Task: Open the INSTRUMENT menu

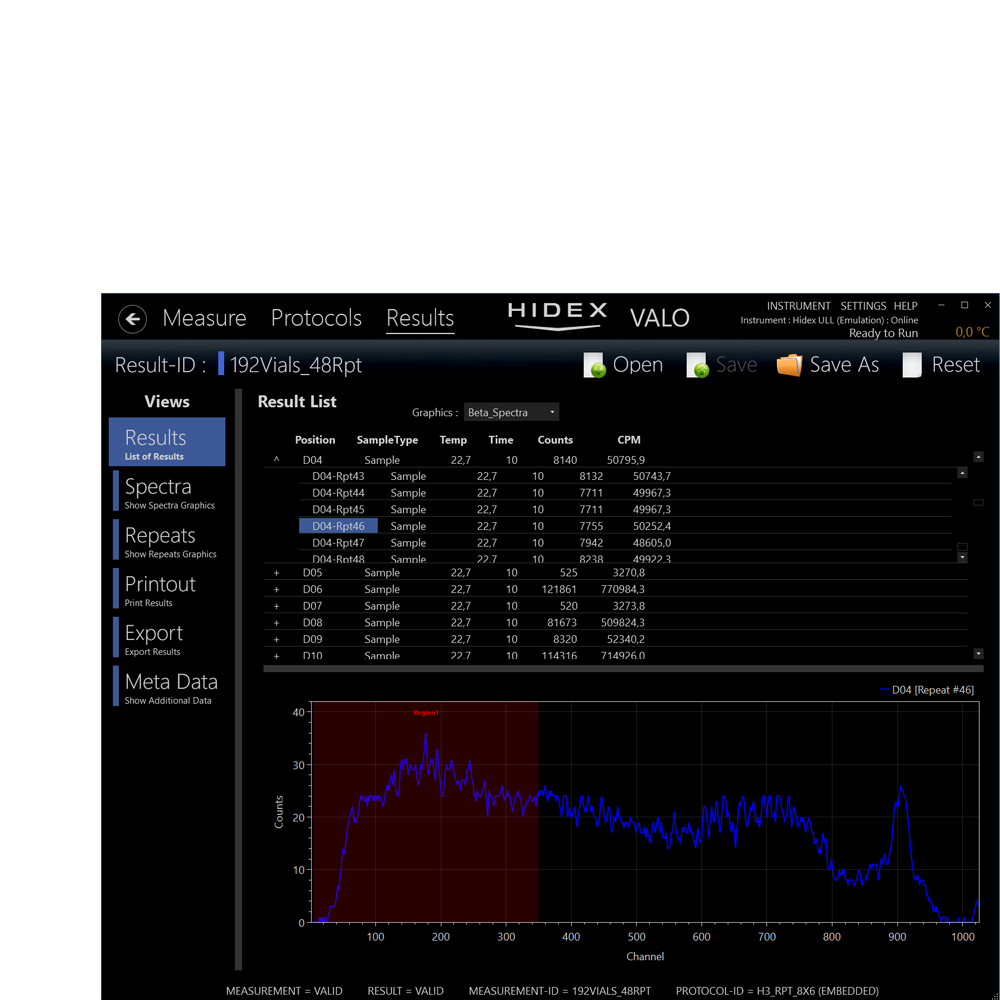Action: 798,306
